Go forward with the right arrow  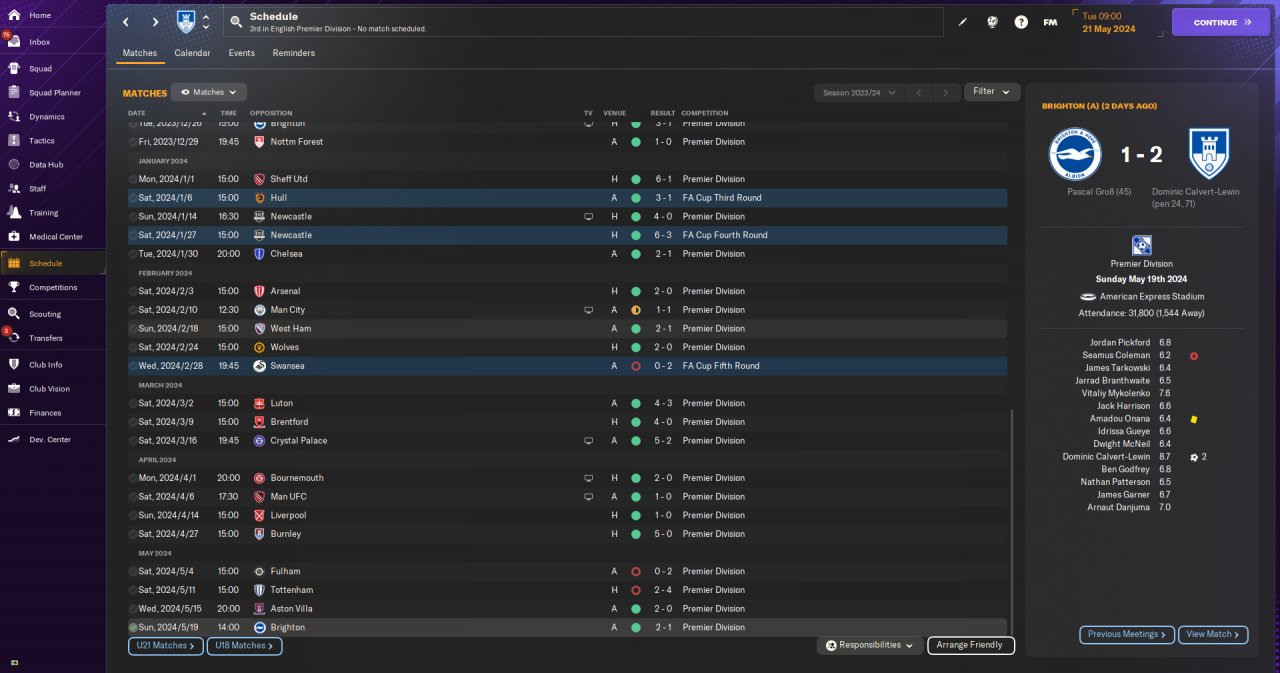(x=155, y=22)
